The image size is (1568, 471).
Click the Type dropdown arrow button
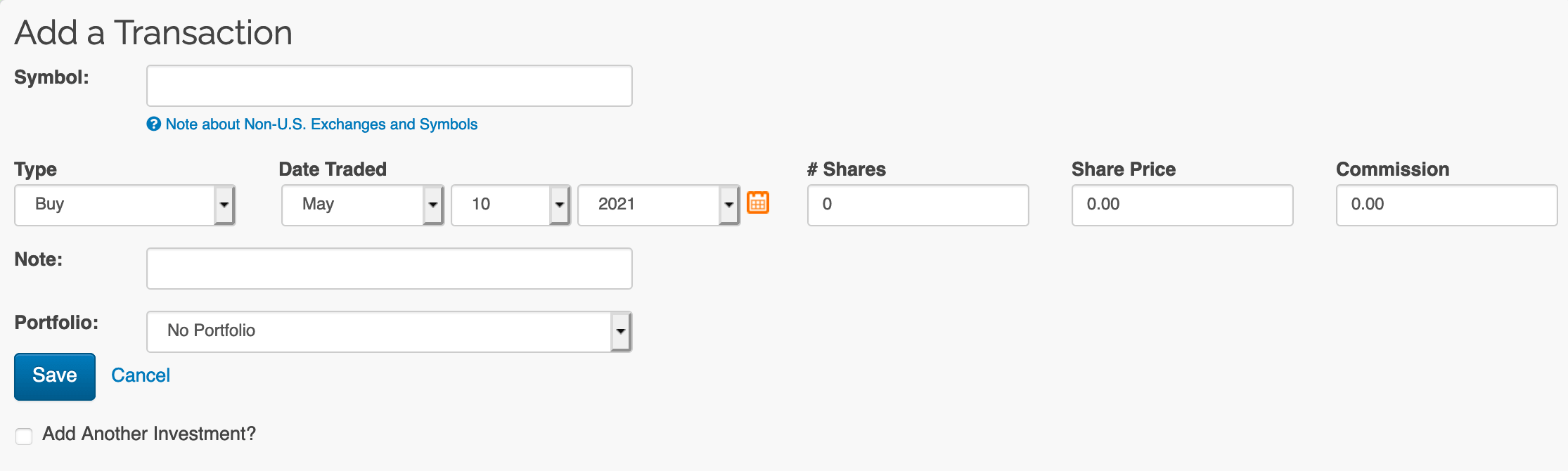(x=224, y=205)
